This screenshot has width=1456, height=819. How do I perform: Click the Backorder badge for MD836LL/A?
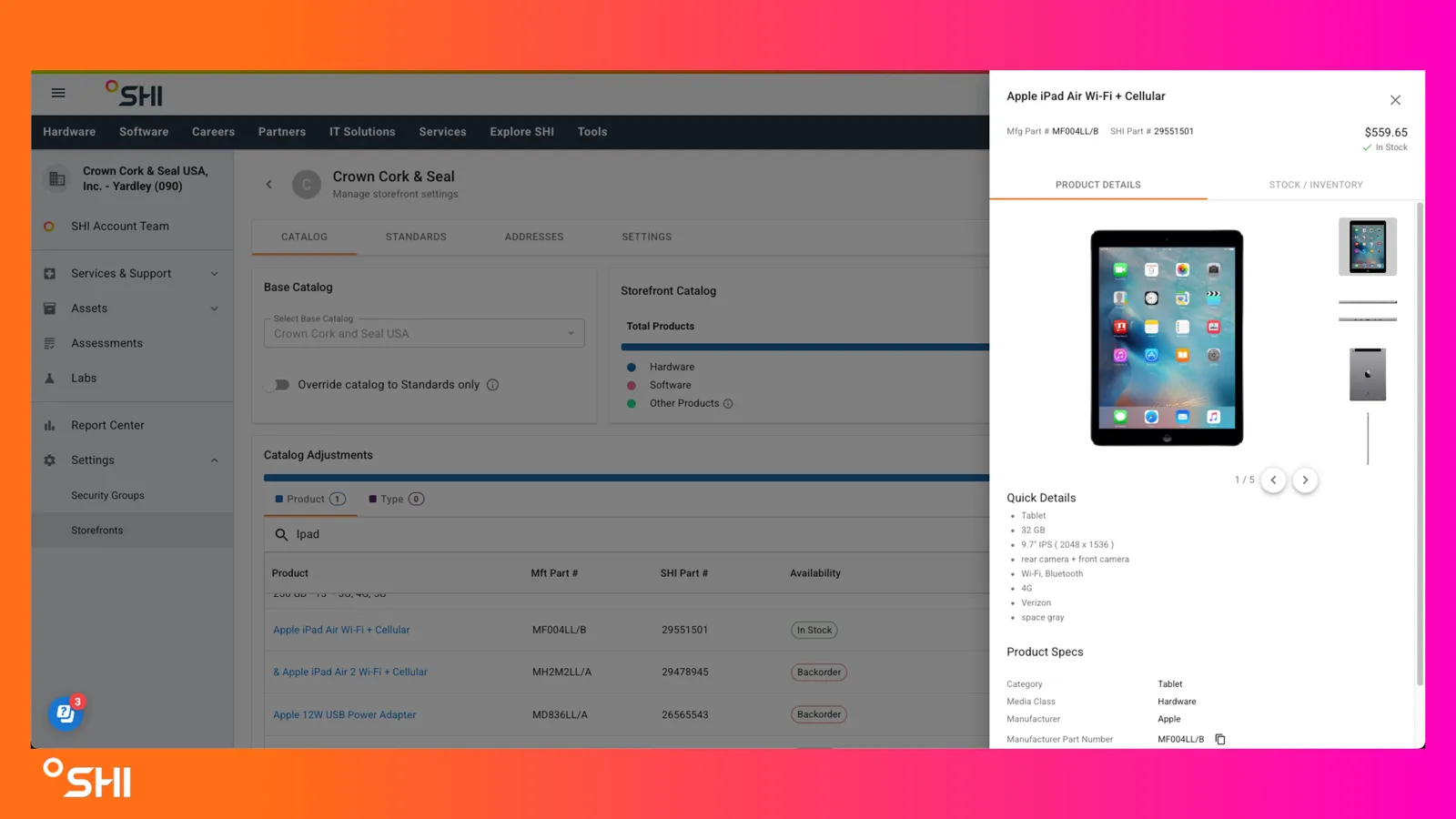(819, 715)
